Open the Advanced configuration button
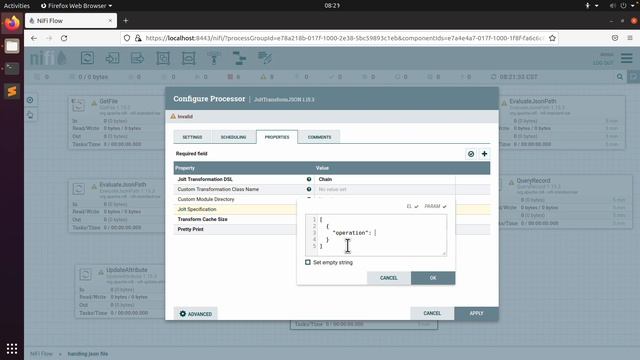This screenshot has height=360, width=640. 196,314
